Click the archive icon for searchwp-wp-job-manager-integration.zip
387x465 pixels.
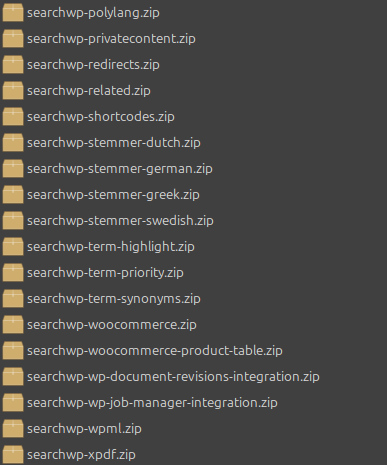[13, 403]
